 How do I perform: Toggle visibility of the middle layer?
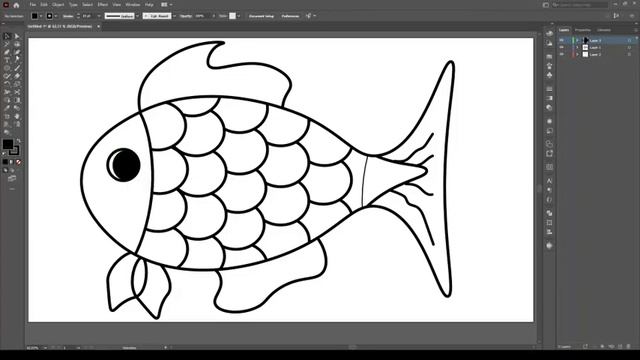coord(562,47)
